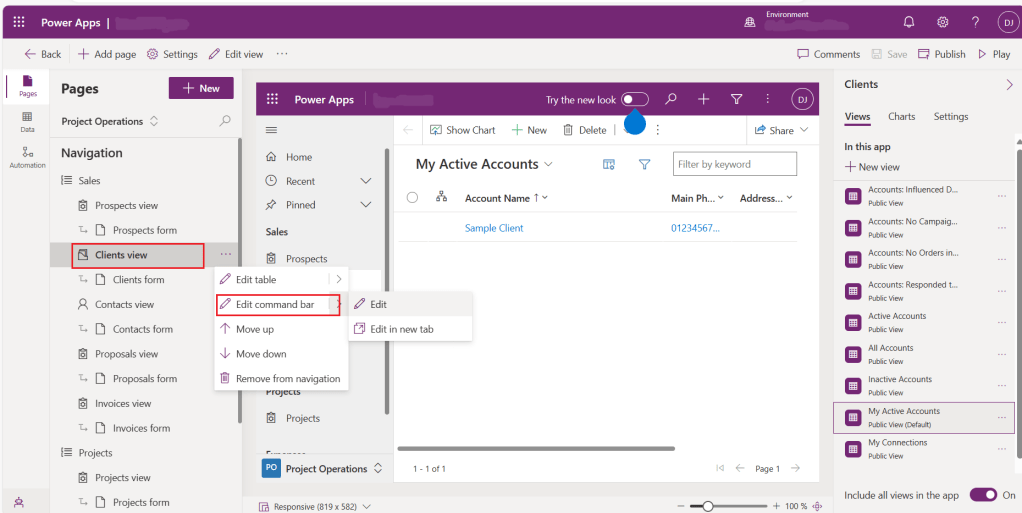Turn off Include all views in the app
The height and width of the screenshot is (513, 1022).
[983, 495]
